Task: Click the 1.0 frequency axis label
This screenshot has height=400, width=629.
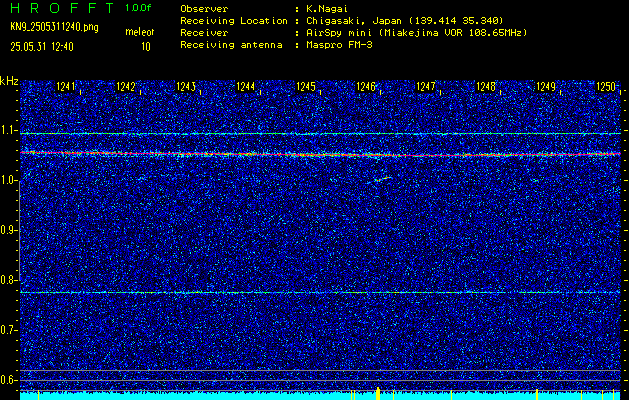Action: [x=9, y=181]
